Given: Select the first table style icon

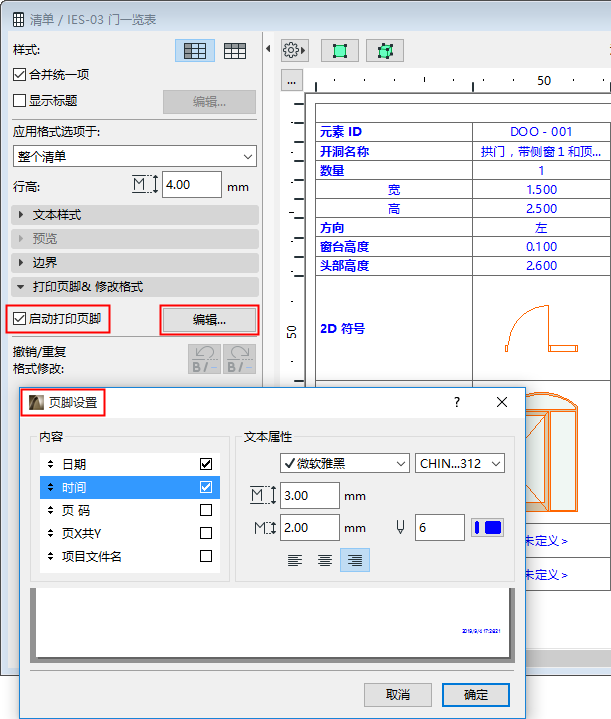Looking at the screenshot, I should 195,50.
